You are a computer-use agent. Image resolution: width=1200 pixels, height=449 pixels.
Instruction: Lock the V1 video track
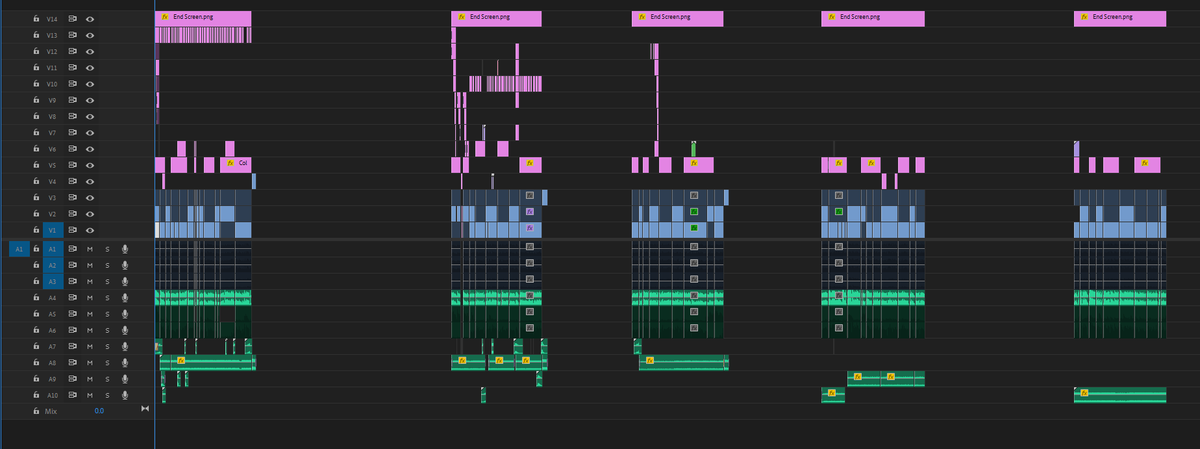point(36,230)
